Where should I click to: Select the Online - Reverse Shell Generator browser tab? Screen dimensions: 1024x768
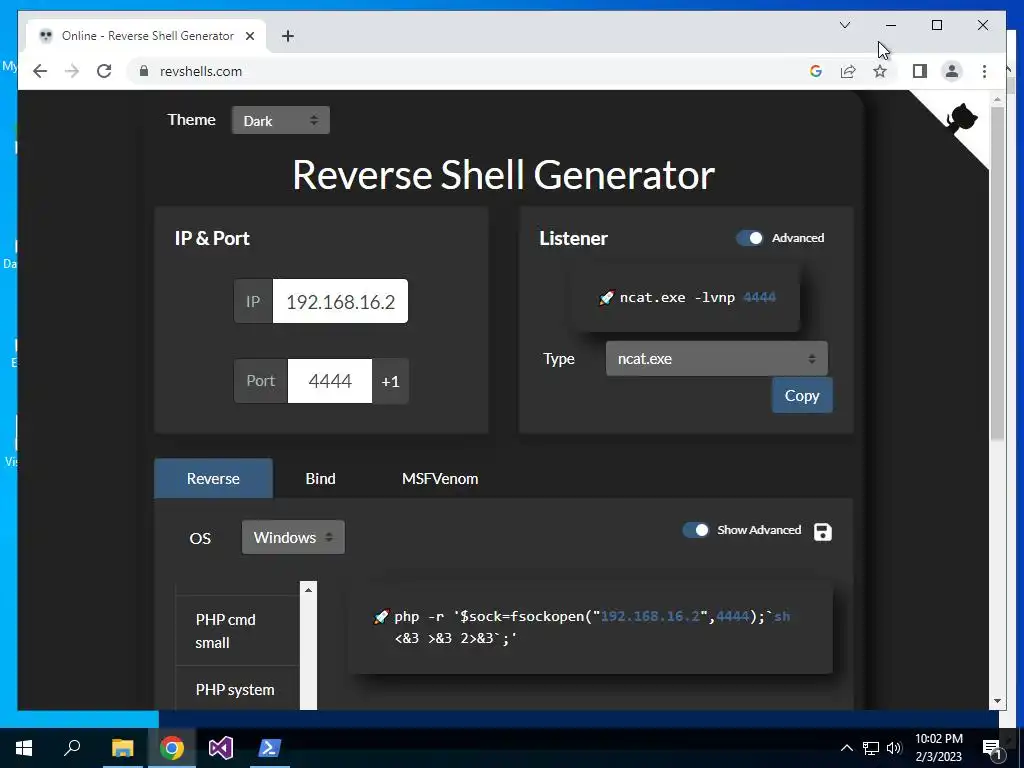[147, 36]
